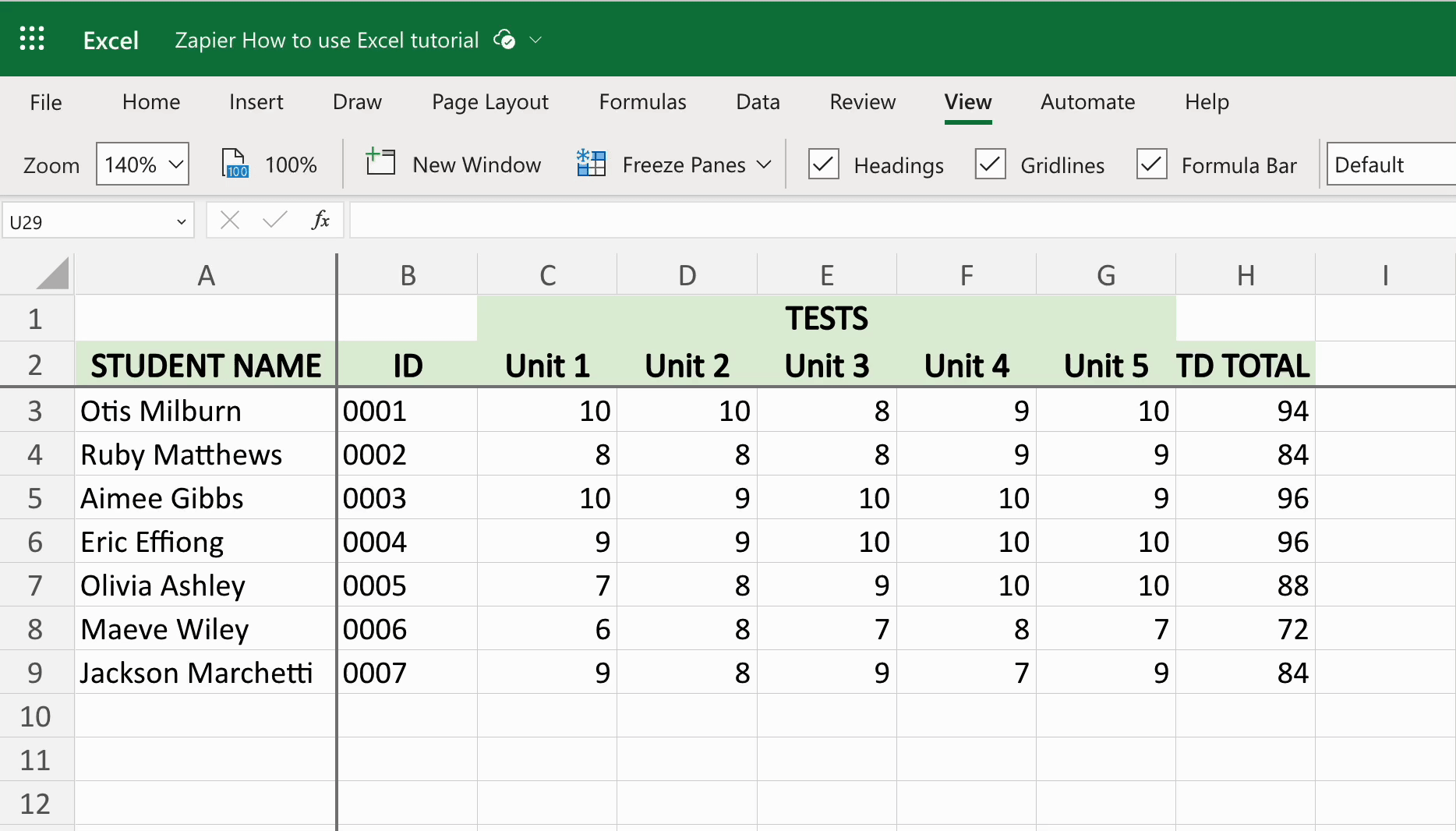Apply Freeze Panes using its icon
This screenshot has height=831, width=1456.
(590, 164)
